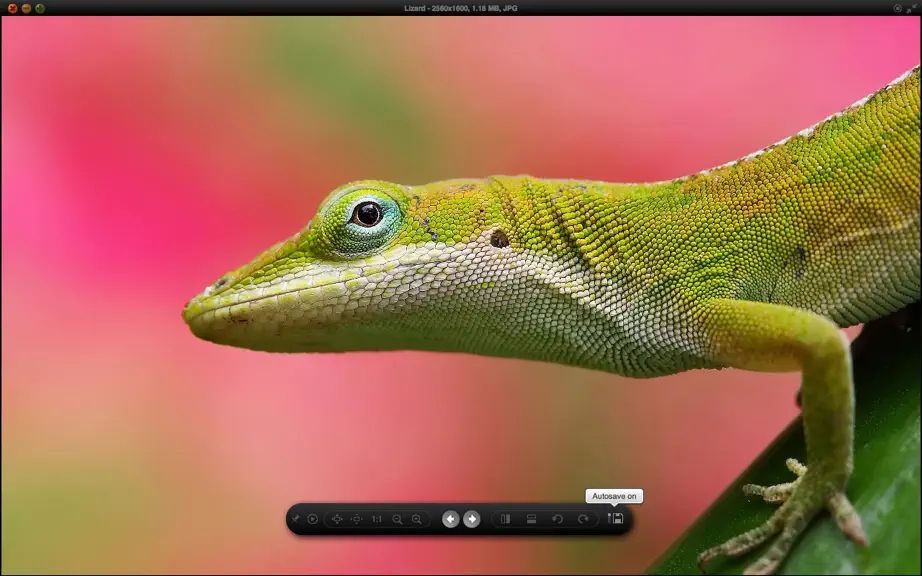Viewport: 922px width, 576px height.
Task: Fit image to window with solid-arrows icon
Action: tap(337, 519)
